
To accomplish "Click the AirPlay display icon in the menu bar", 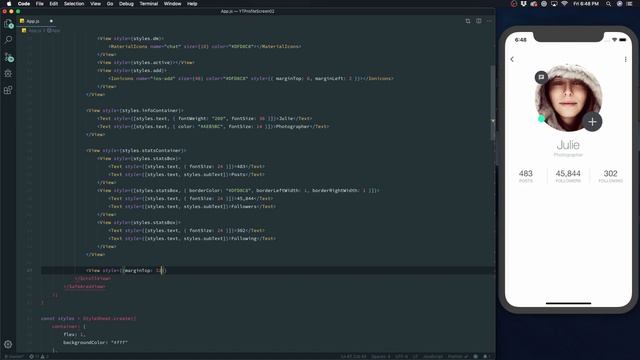I will pyautogui.click(x=554, y=4).
